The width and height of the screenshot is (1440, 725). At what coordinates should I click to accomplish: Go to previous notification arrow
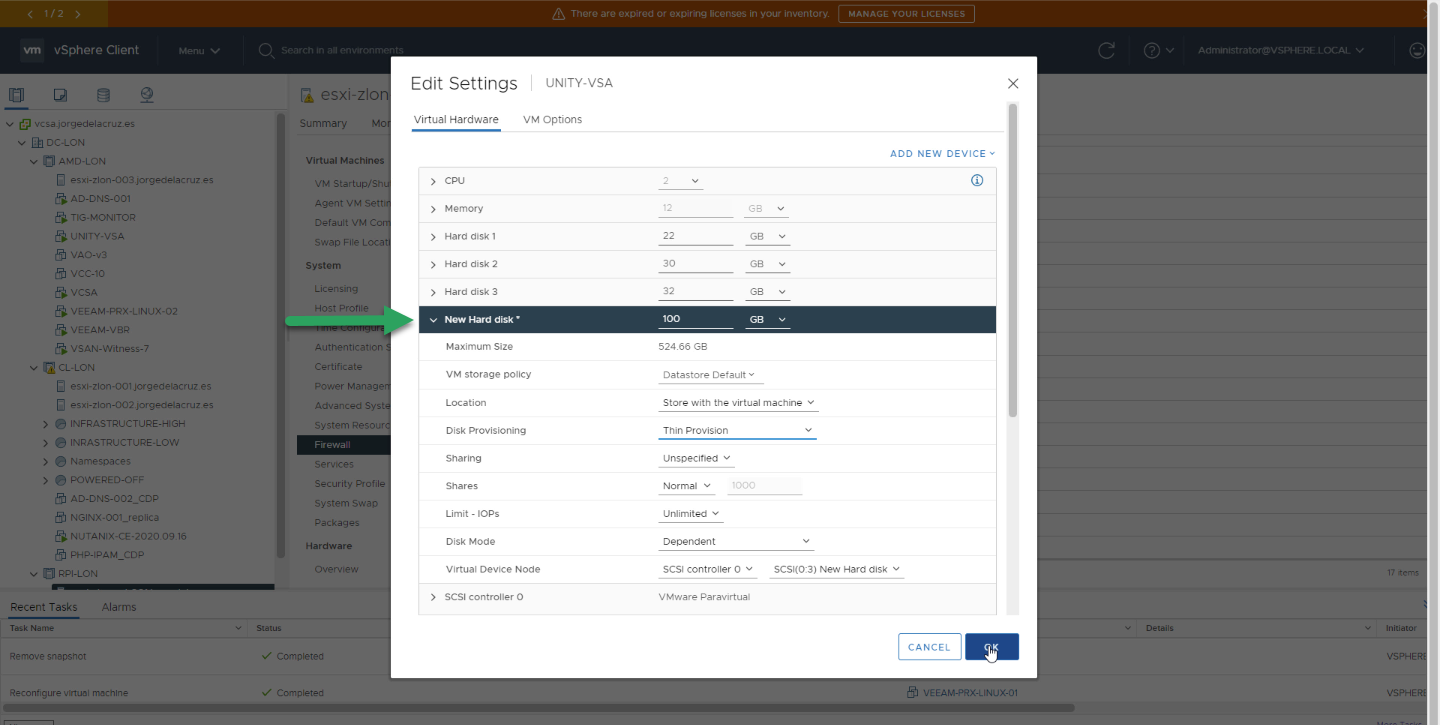click(x=29, y=14)
